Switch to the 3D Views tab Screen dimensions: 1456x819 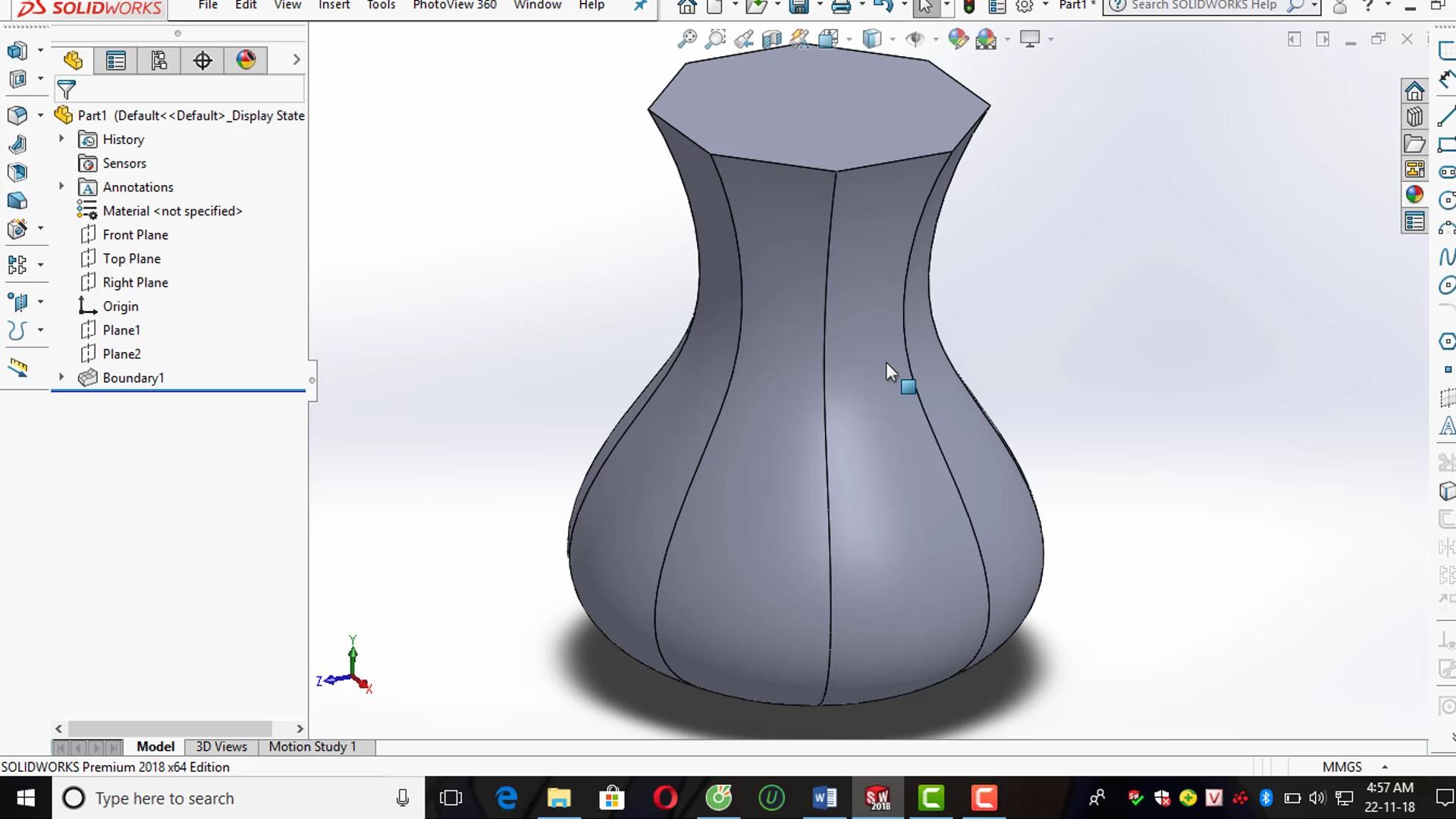tap(221, 747)
